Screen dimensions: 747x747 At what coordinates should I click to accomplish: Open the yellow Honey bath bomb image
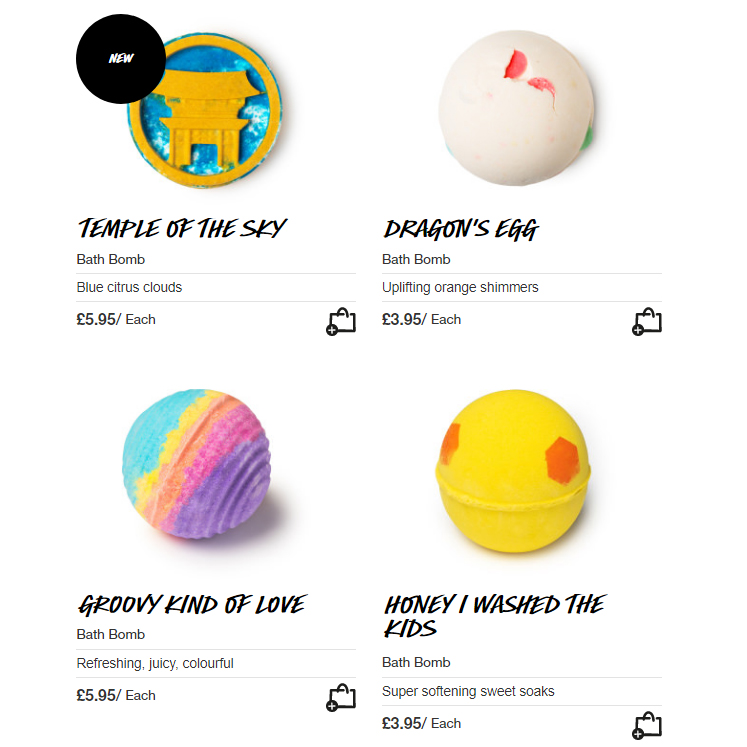513,471
